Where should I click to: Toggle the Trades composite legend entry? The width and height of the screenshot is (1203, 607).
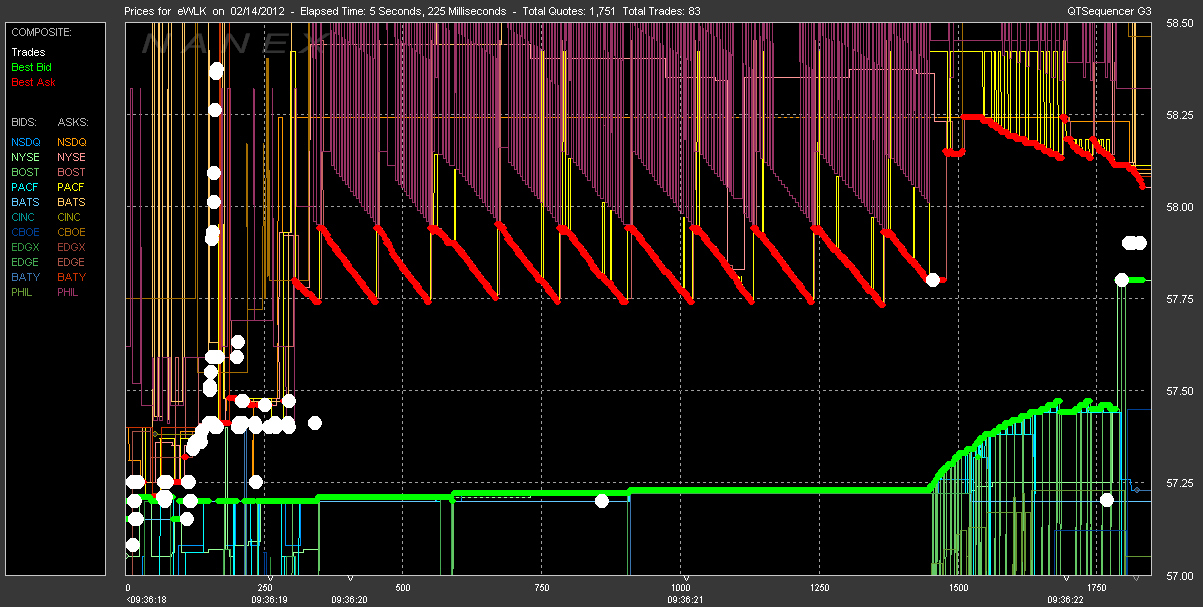(x=27, y=51)
